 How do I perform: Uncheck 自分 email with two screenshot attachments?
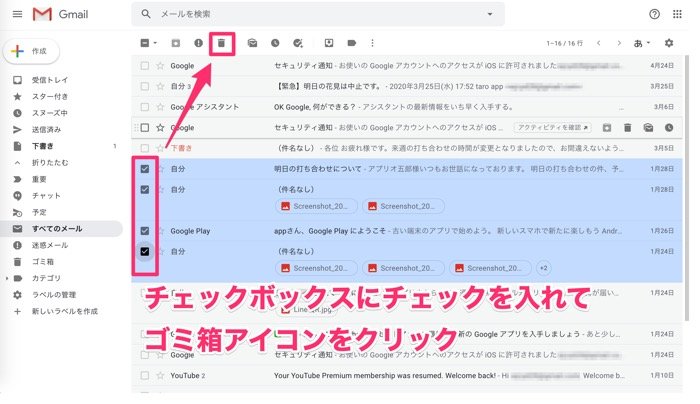click(x=145, y=189)
